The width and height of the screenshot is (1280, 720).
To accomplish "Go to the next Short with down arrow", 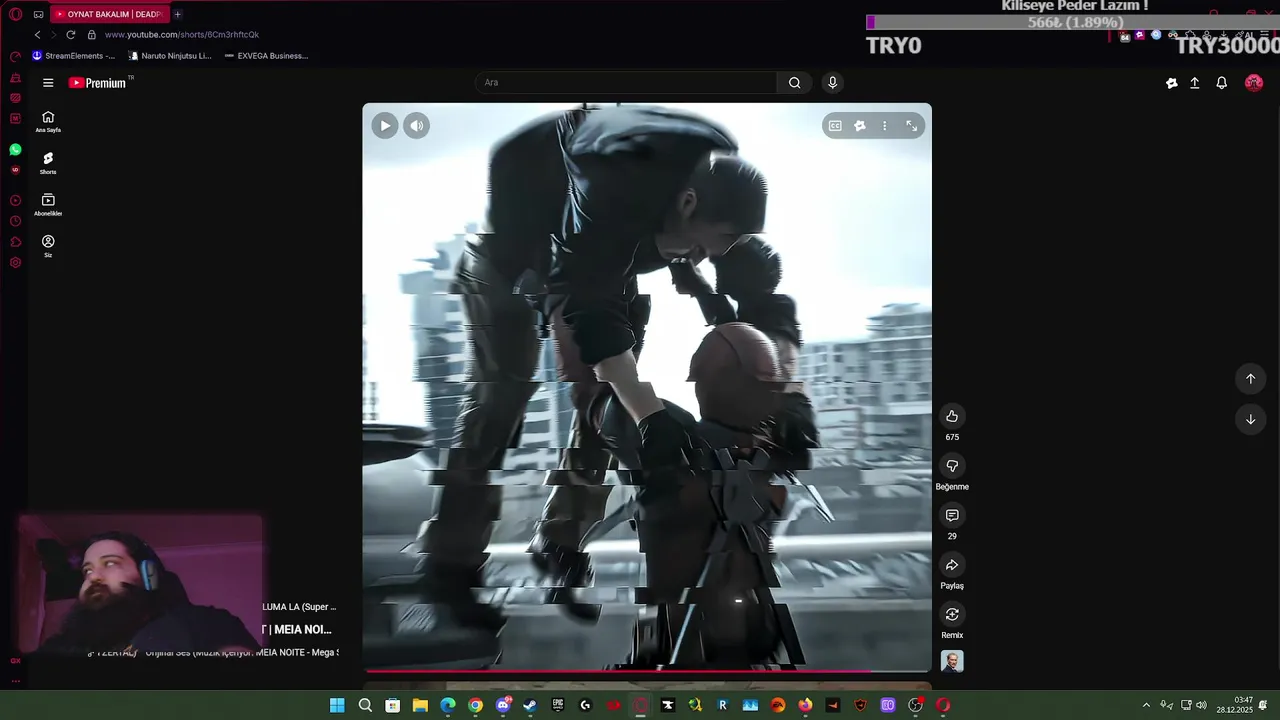I will (1250, 419).
